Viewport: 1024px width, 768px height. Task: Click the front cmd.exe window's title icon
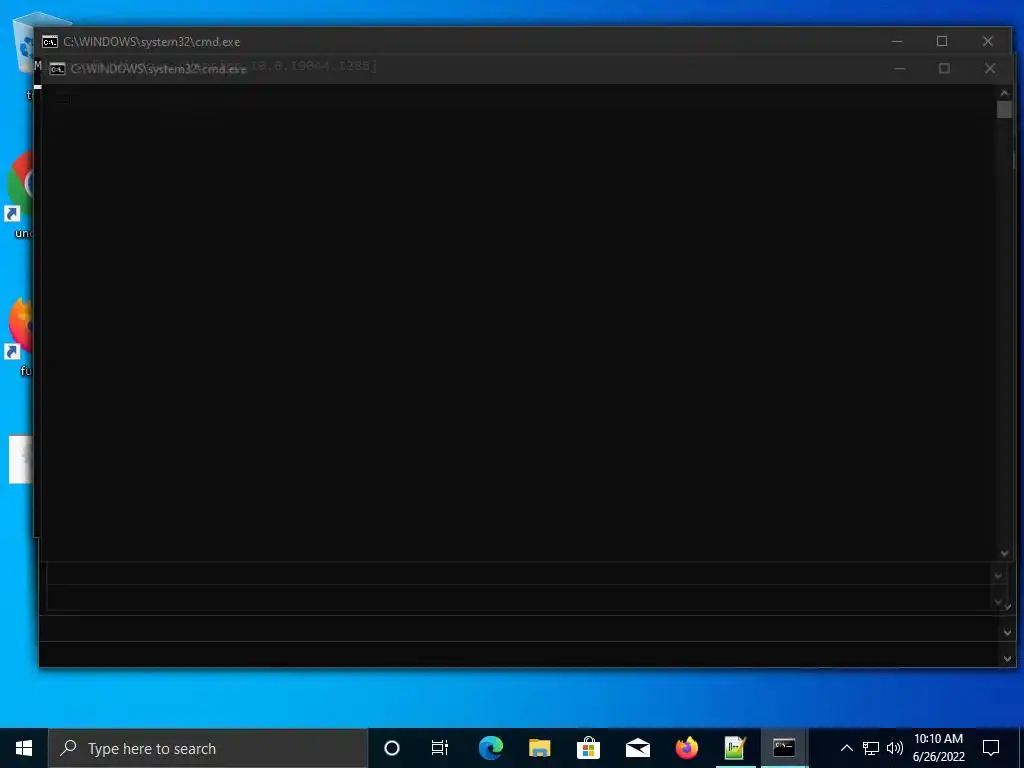[57, 69]
